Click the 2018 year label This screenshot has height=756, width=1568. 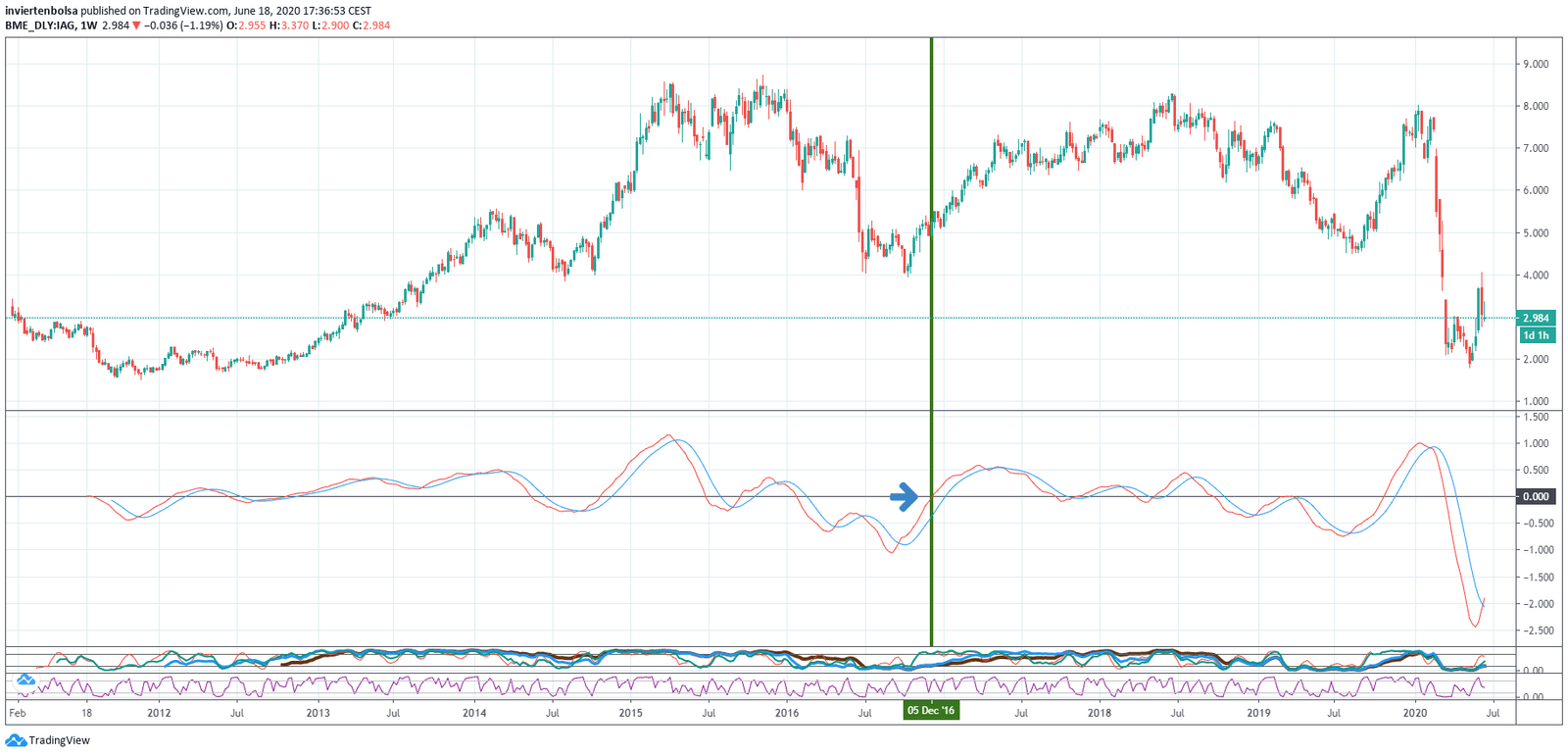pos(1100,713)
